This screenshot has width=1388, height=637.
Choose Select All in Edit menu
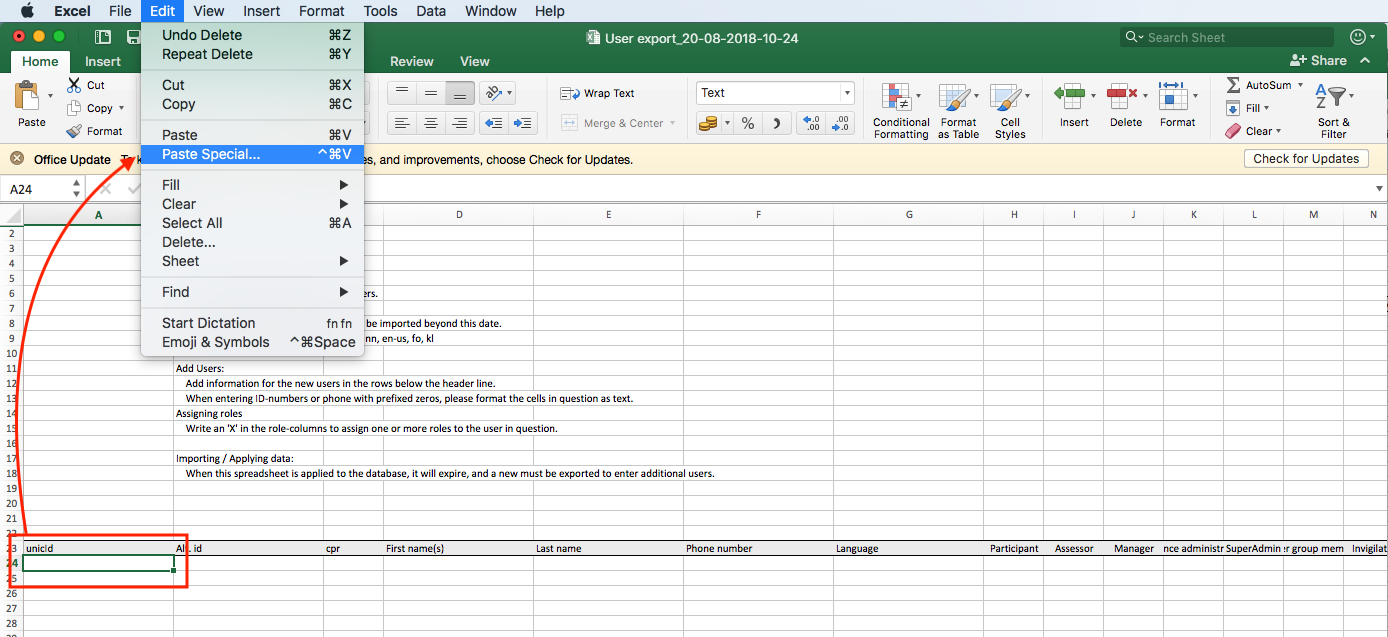click(253, 223)
